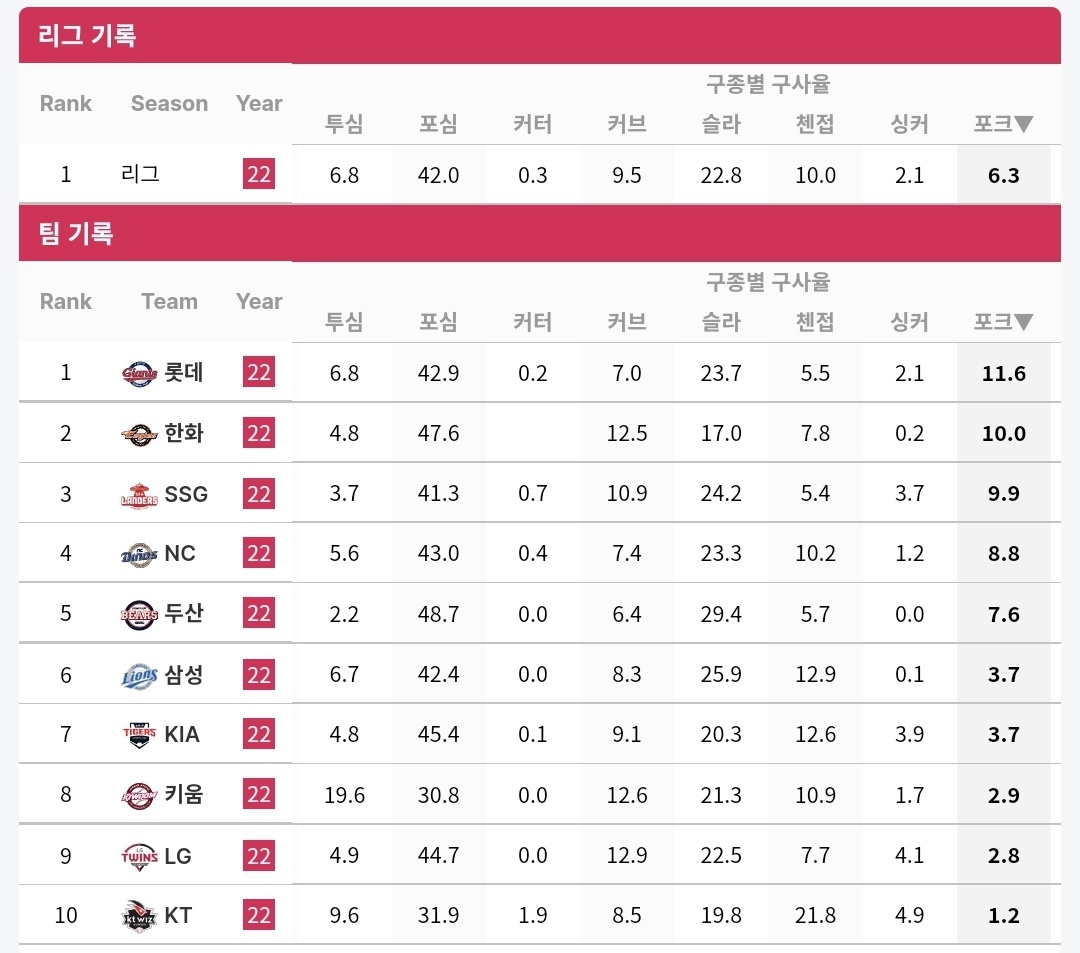Sort team table by 슬라 header
The height and width of the screenshot is (953, 1080).
click(x=721, y=322)
